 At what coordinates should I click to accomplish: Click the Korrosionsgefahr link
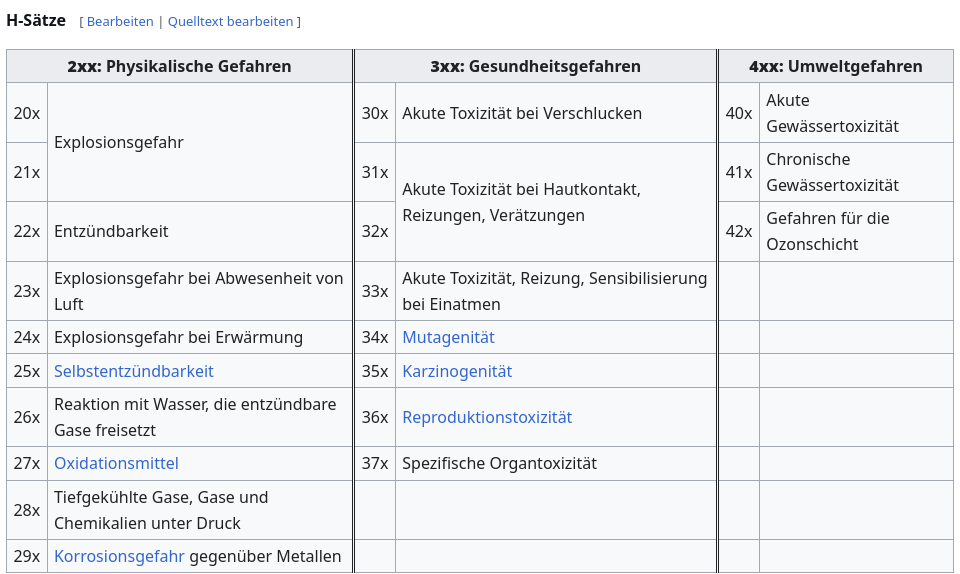tap(119, 556)
